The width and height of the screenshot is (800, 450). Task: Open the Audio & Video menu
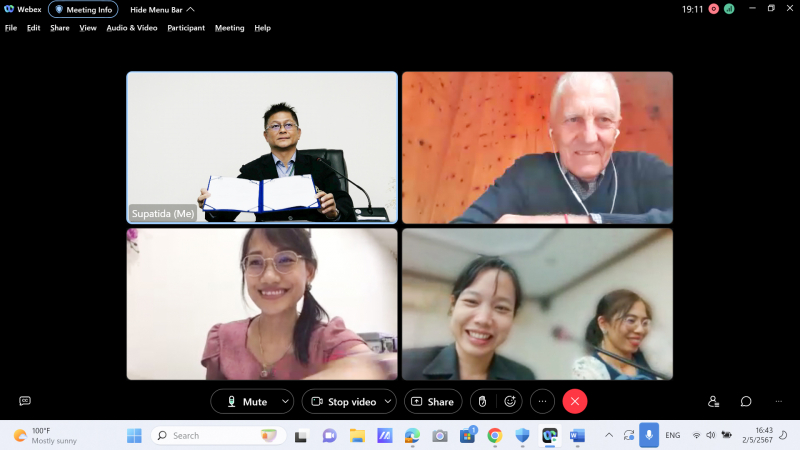(132, 28)
